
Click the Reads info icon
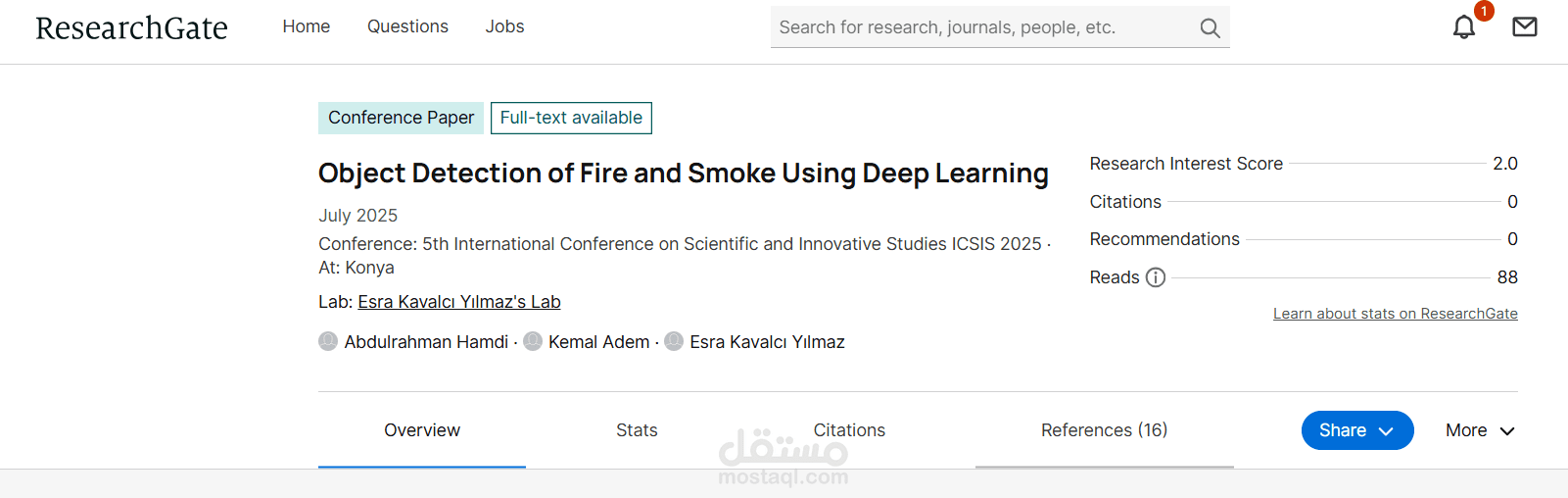pos(1156,277)
